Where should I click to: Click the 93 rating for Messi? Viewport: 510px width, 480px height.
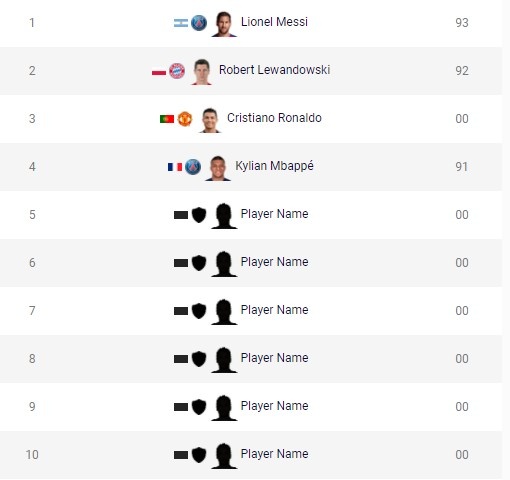[x=462, y=23]
